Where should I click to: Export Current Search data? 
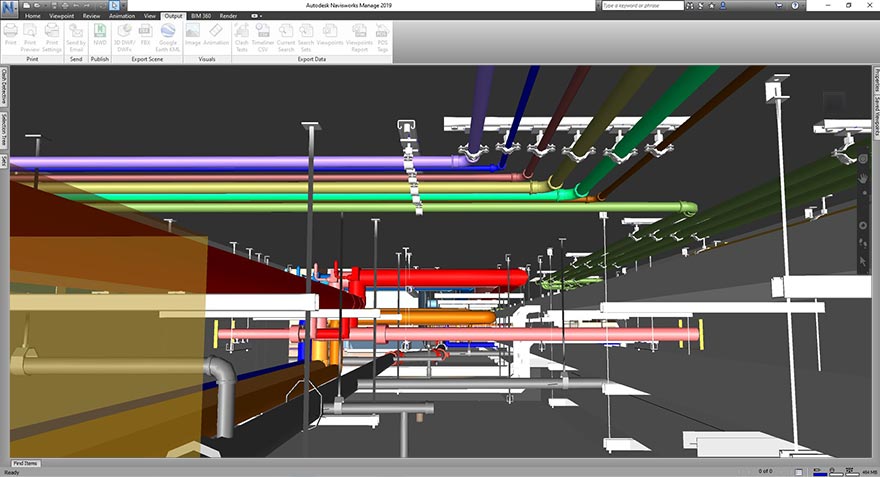coord(286,37)
